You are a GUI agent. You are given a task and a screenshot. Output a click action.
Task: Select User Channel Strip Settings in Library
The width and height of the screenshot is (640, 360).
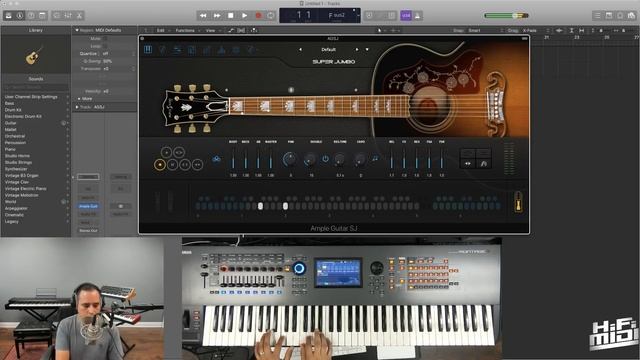(x=36, y=97)
